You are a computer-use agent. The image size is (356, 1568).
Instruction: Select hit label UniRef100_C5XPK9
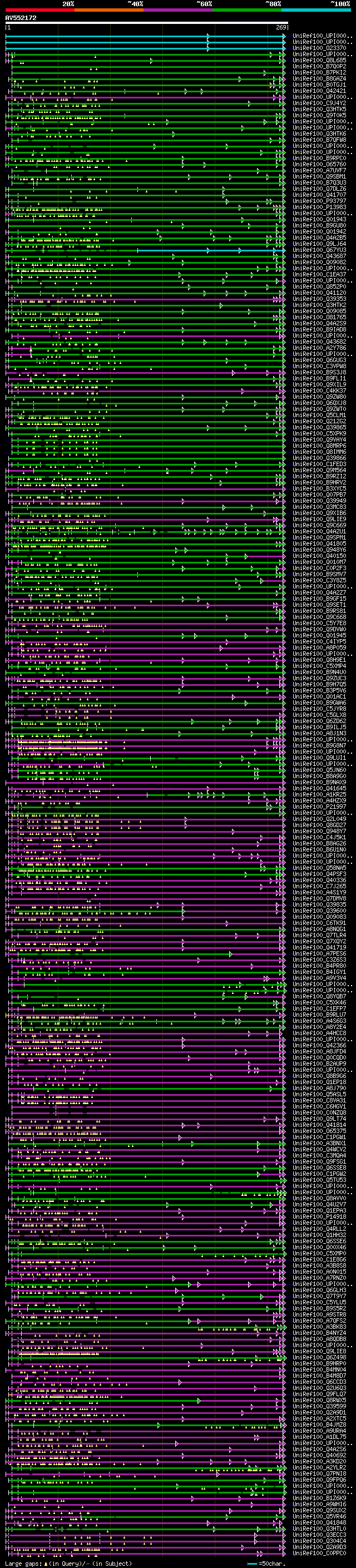tap(319, 433)
